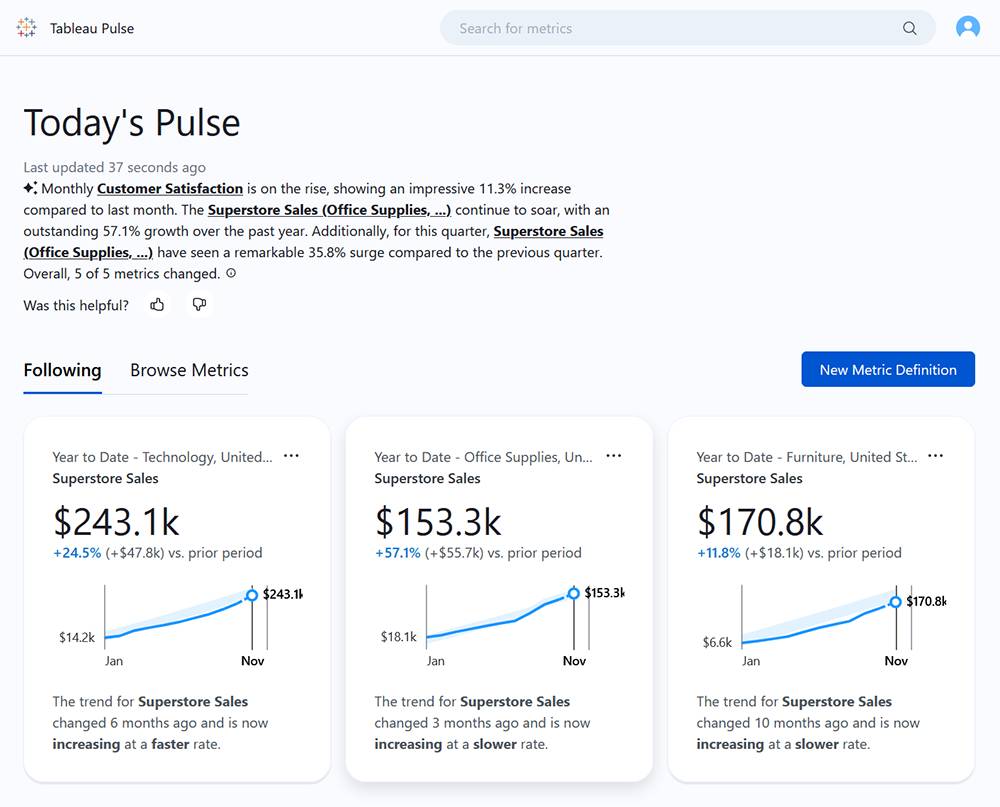Click the New Metric Definition button
The width and height of the screenshot is (1000, 807).
[x=887, y=369]
